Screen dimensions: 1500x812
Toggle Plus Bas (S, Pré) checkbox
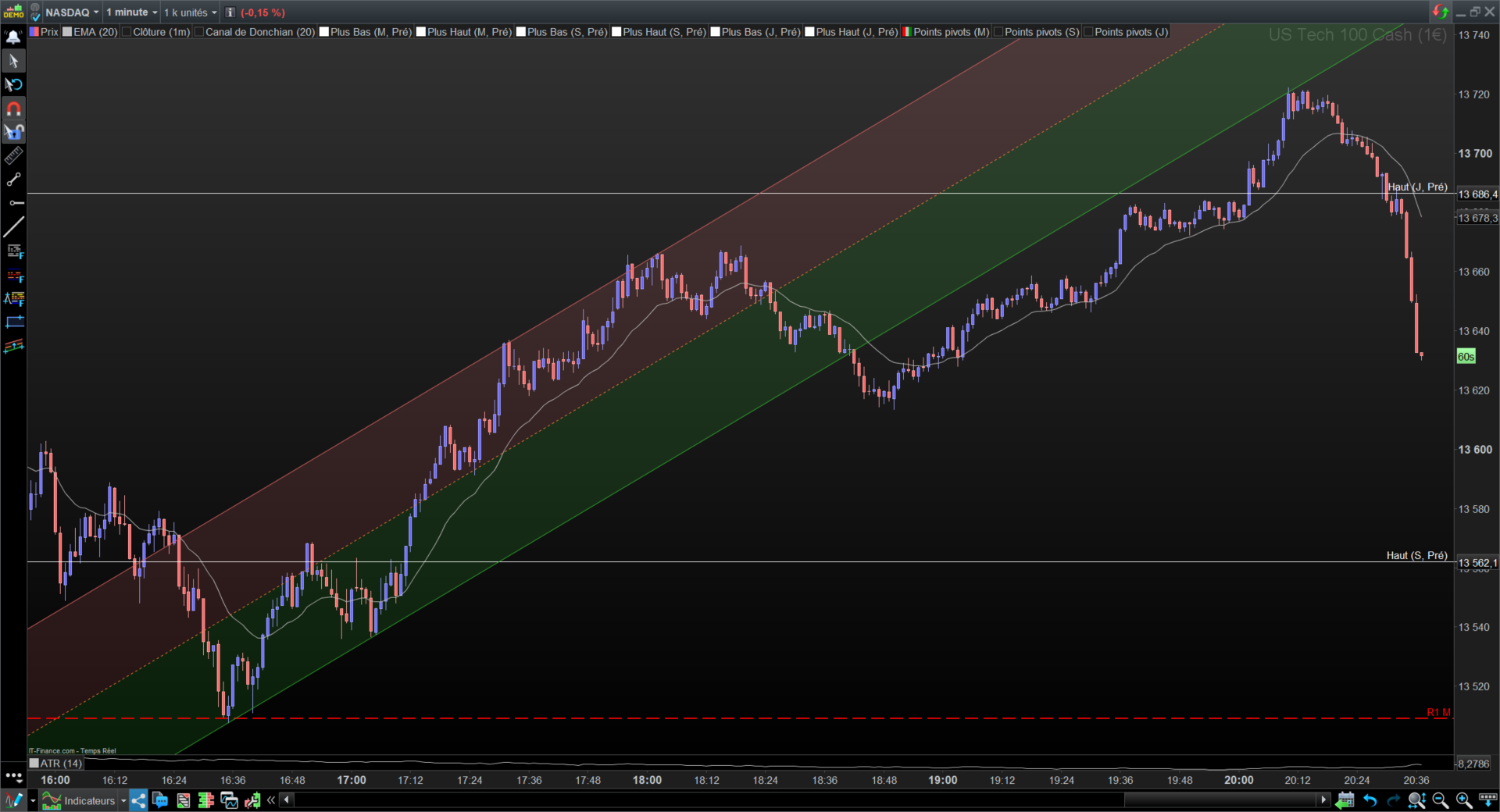pyautogui.click(x=520, y=32)
